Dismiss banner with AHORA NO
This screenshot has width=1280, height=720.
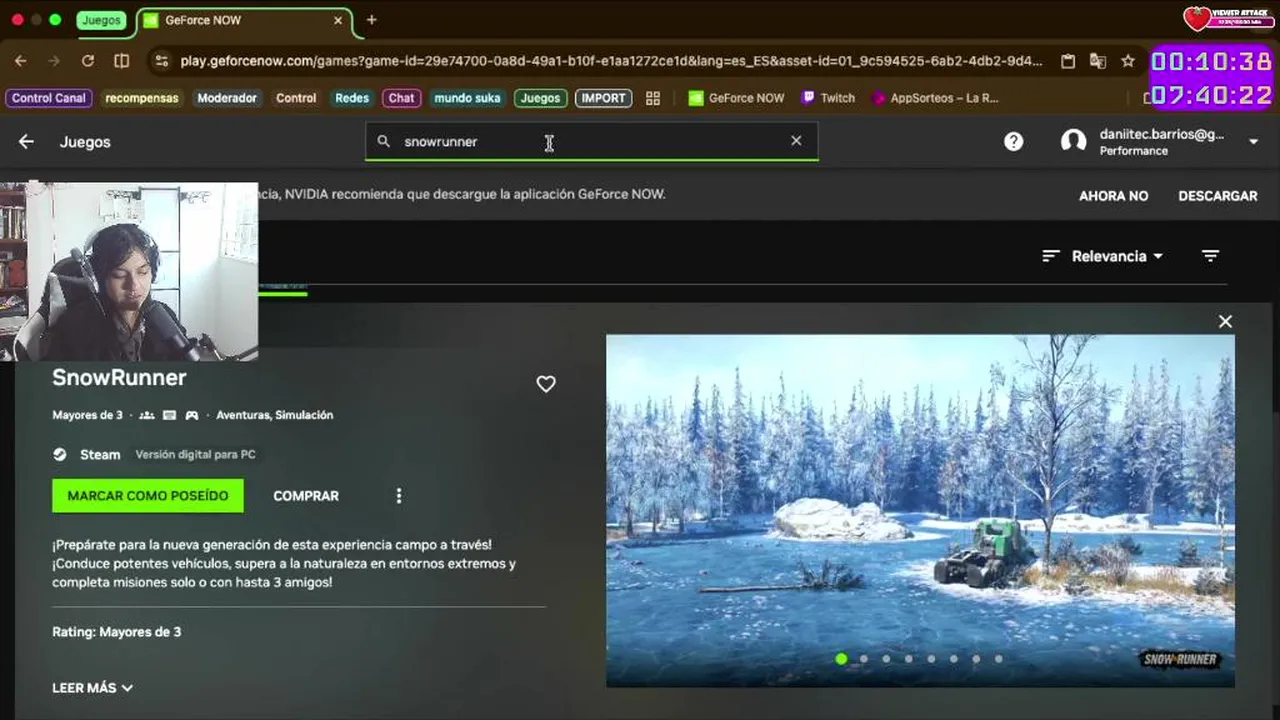[x=1113, y=196]
